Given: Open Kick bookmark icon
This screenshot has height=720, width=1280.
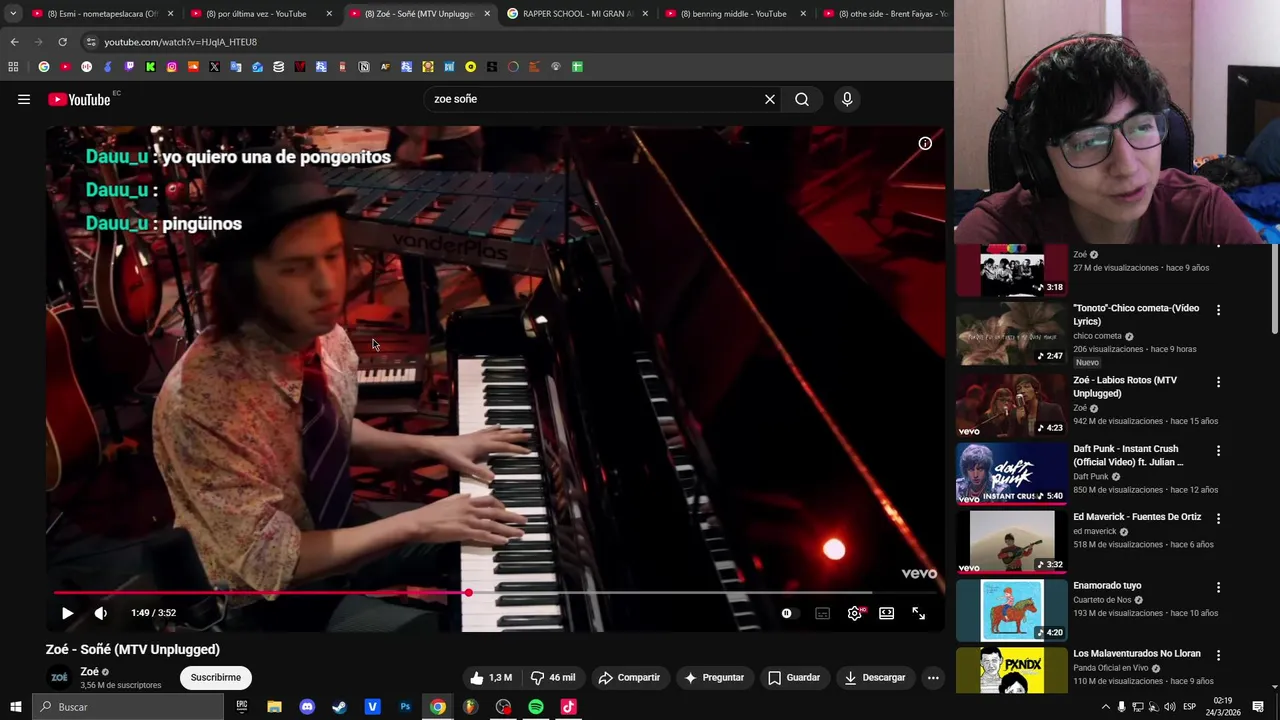Looking at the screenshot, I should click(150, 67).
